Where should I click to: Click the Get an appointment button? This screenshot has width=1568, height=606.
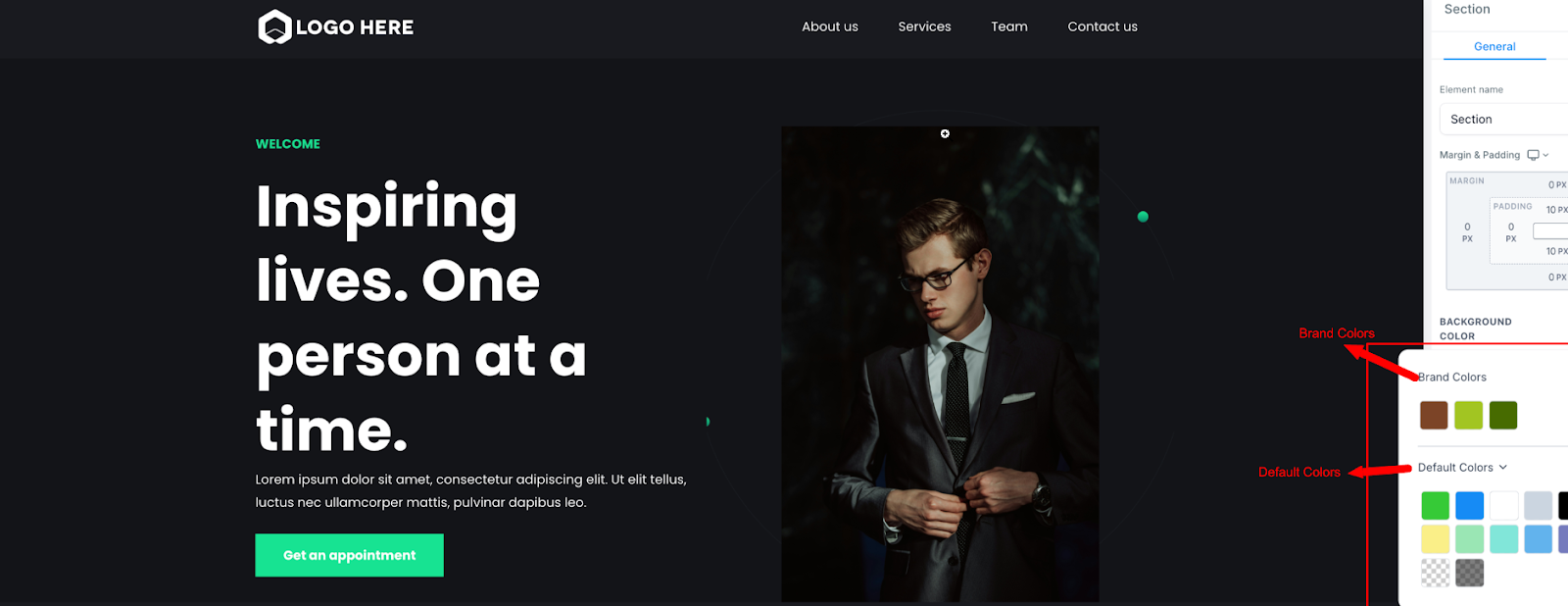coord(350,555)
